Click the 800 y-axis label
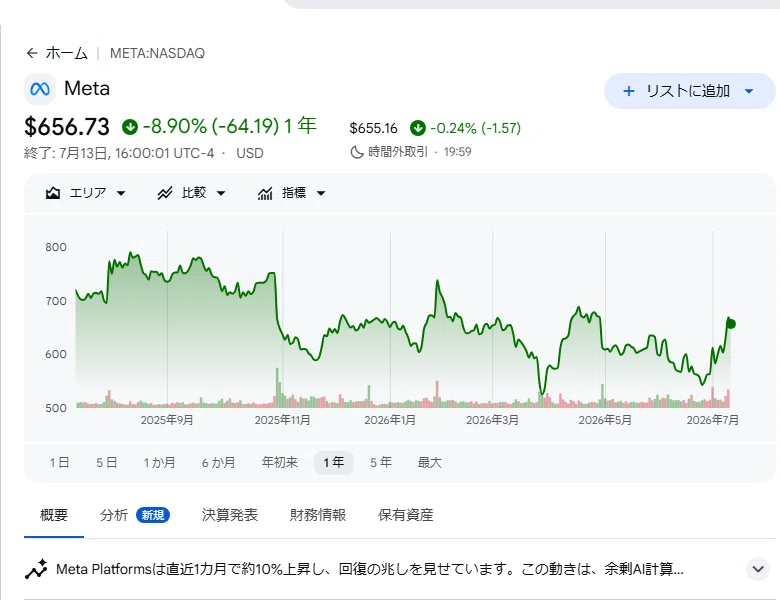Screen dimensions: 780x600 (x=56, y=247)
